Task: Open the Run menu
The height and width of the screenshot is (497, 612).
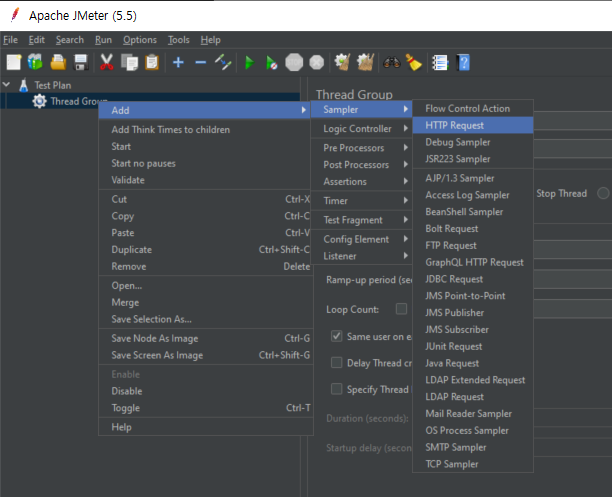Action: click(103, 40)
